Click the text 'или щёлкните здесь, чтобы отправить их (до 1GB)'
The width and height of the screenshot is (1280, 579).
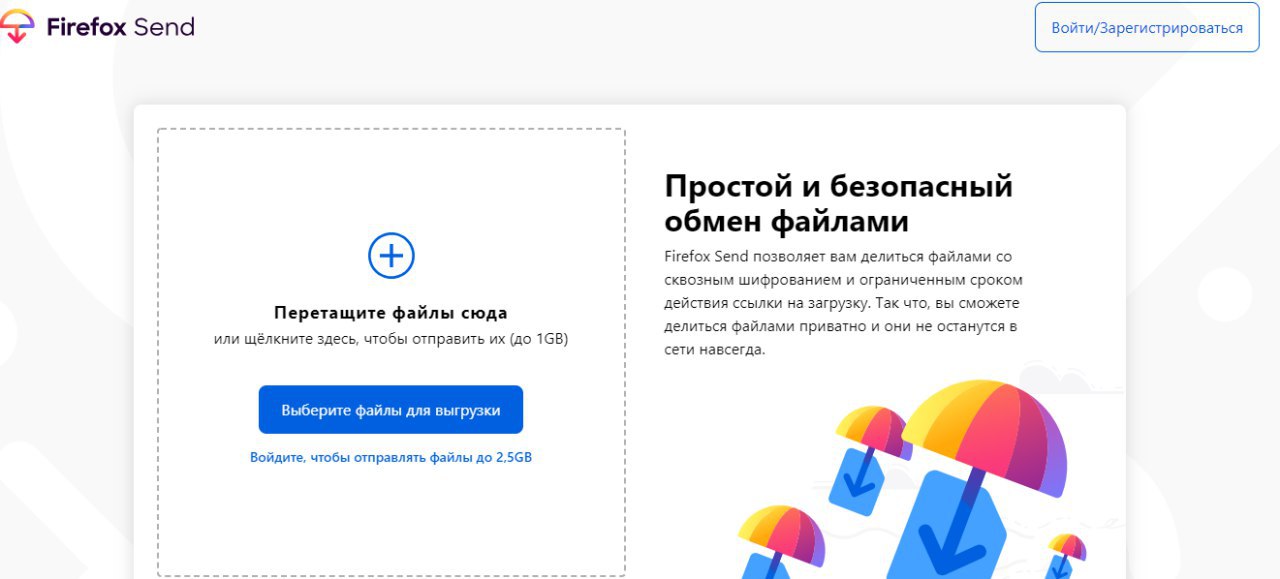pyautogui.click(x=391, y=340)
